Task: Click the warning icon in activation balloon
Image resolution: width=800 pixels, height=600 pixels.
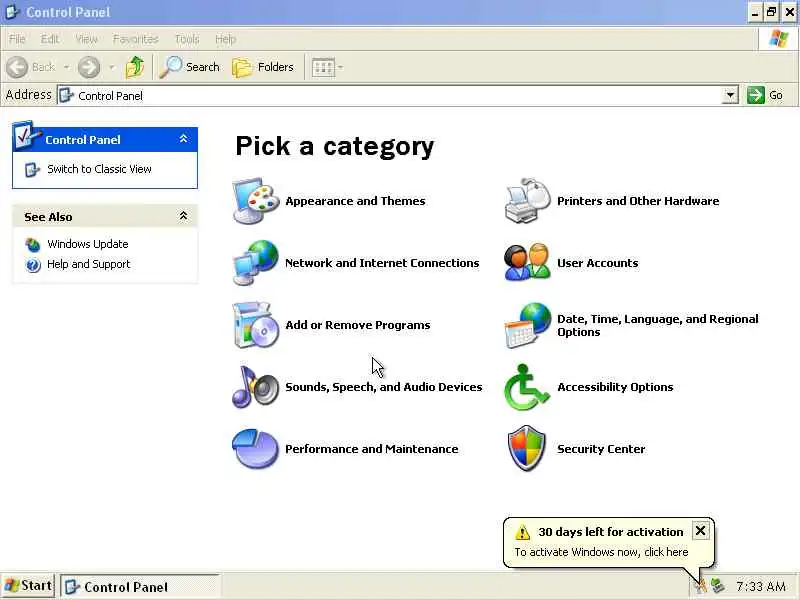Action: point(522,532)
